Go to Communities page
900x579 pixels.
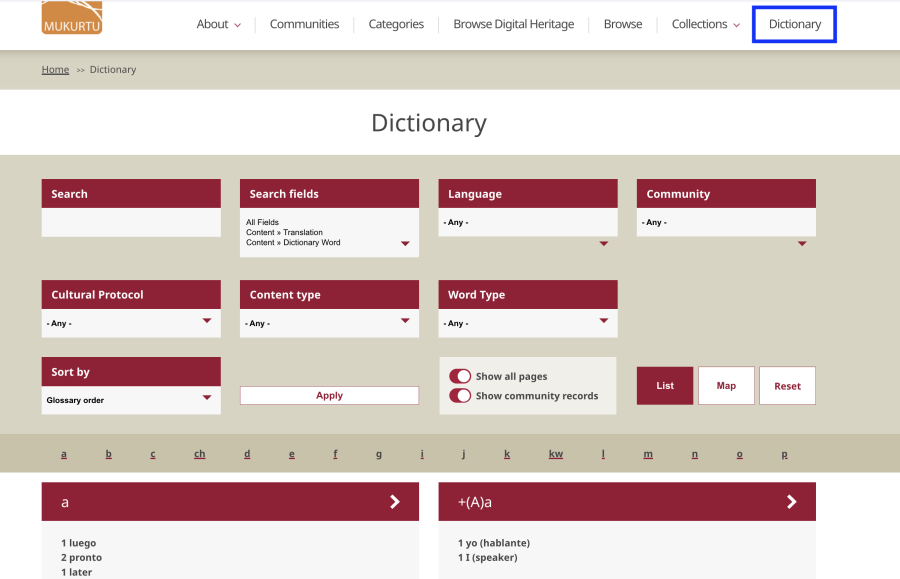coord(304,24)
